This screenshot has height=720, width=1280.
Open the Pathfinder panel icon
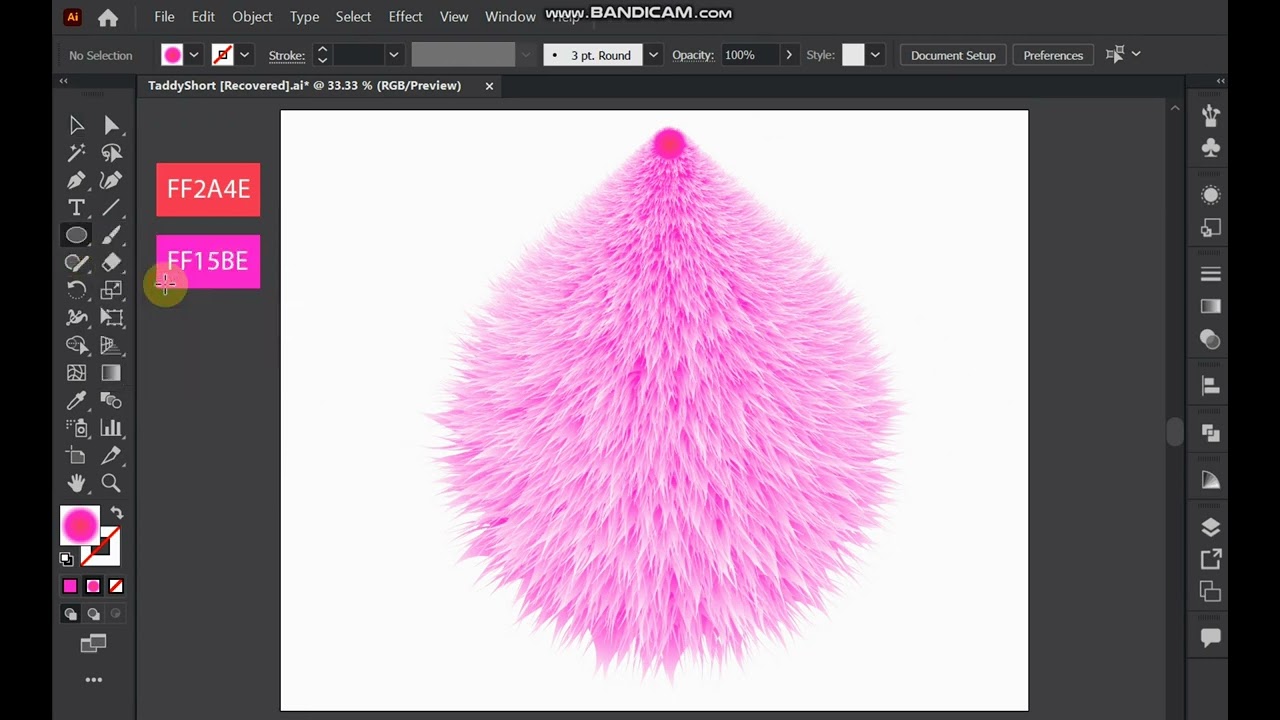(x=1211, y=433)
